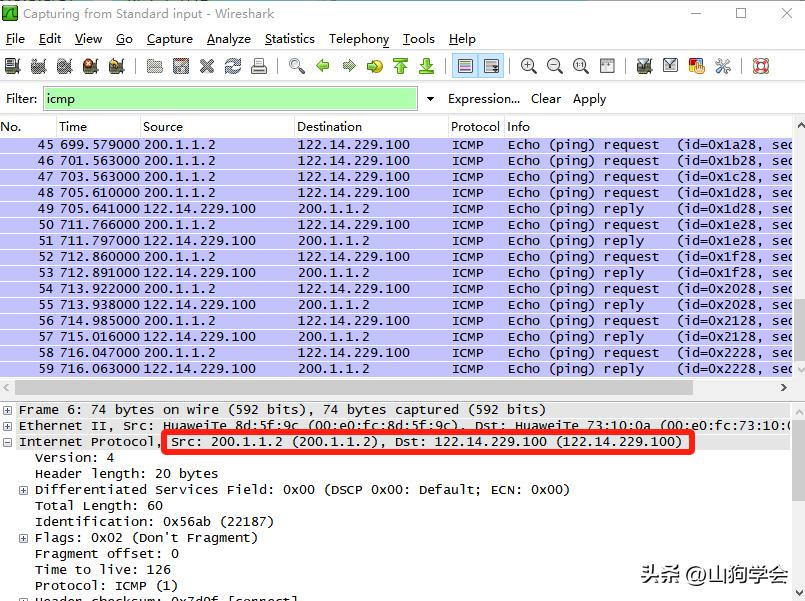The image size is (805, 601).
Task: Open the Analyze menu
Action: pyautogui.click(x=228, y=39)
